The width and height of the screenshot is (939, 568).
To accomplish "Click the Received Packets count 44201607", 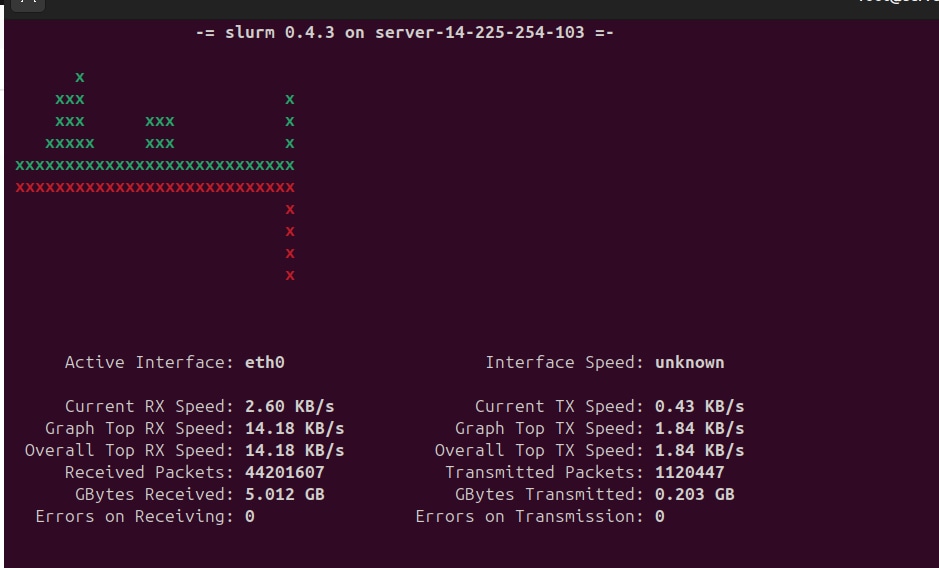I will tap(284, 472).
